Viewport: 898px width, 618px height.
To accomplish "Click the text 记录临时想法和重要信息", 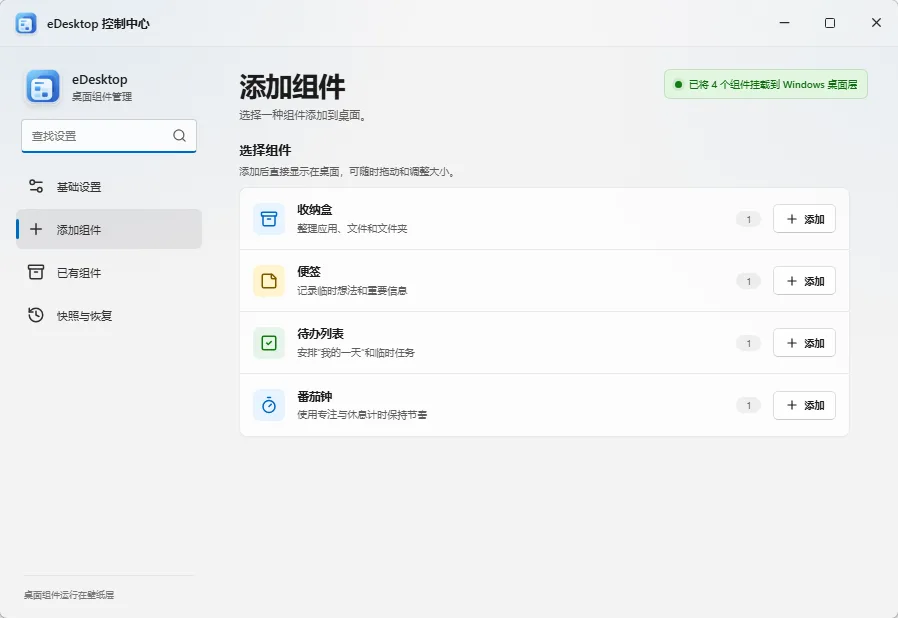I will coord(352,290).
